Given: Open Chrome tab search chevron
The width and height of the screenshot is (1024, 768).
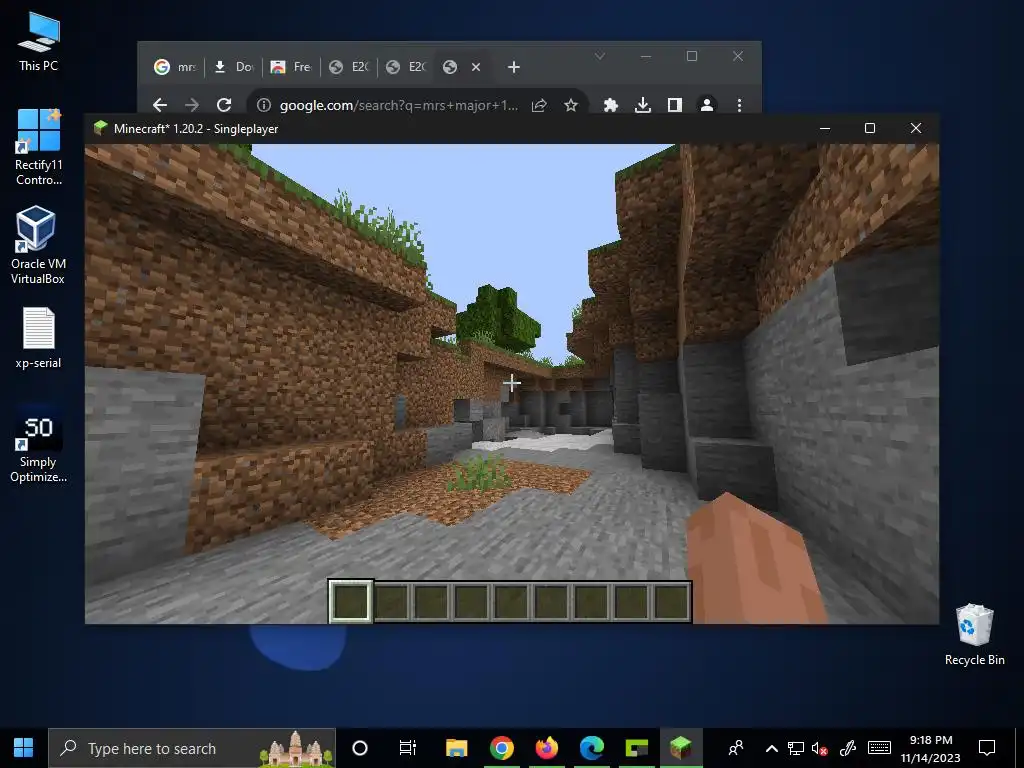Looking at the screenshot, I should tap(600, 56).
